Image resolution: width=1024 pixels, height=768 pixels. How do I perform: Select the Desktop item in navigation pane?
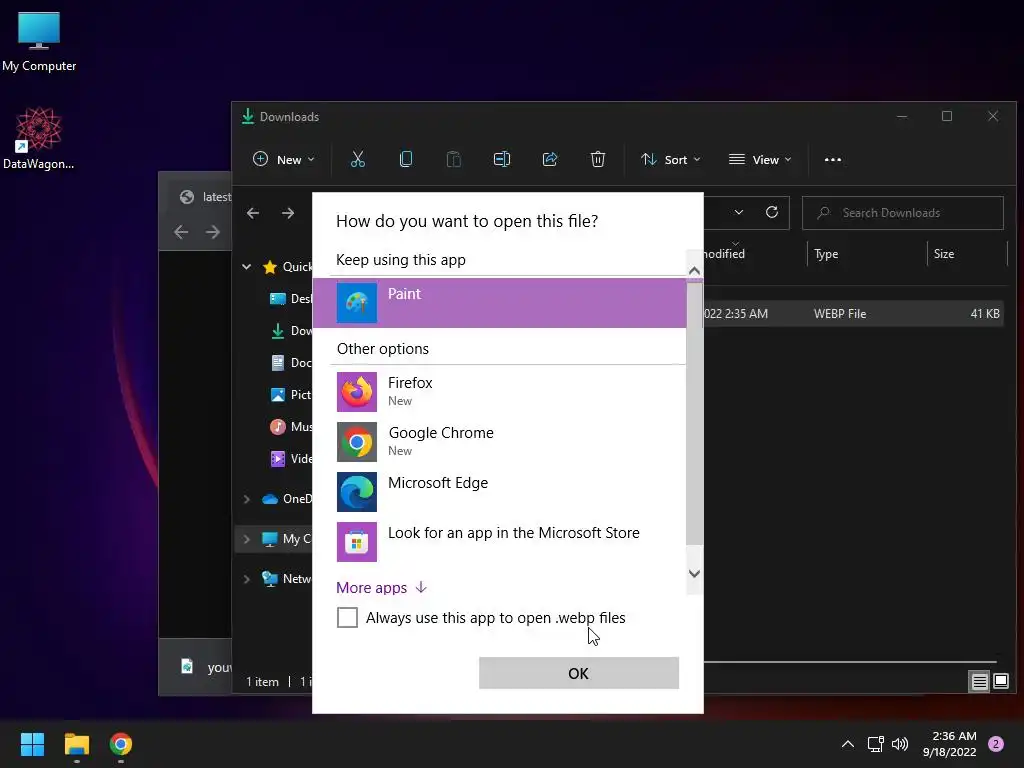click(291, 298)
